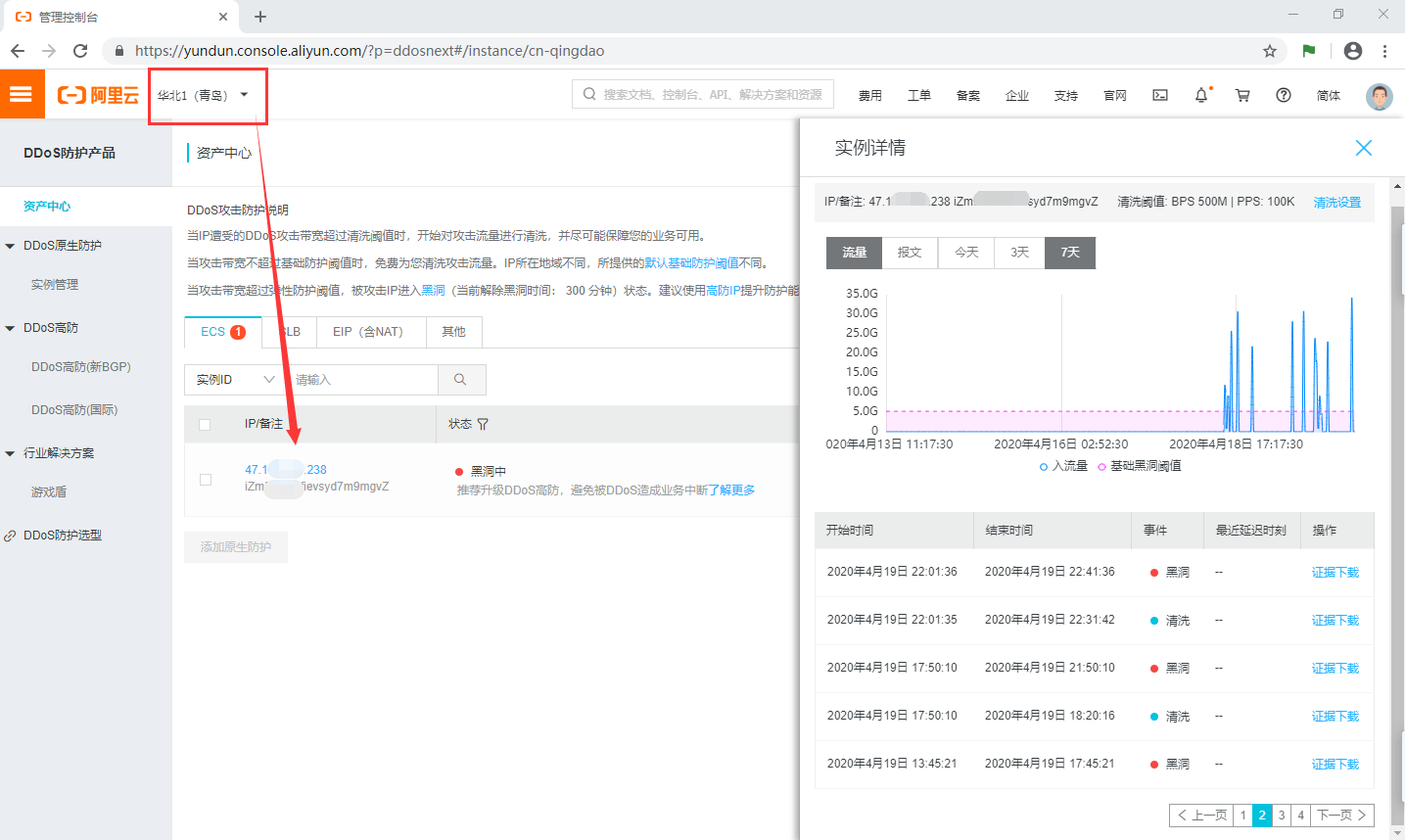1405x840 pixels.
Task: Open the 工单 top menu
Action: 919,96
